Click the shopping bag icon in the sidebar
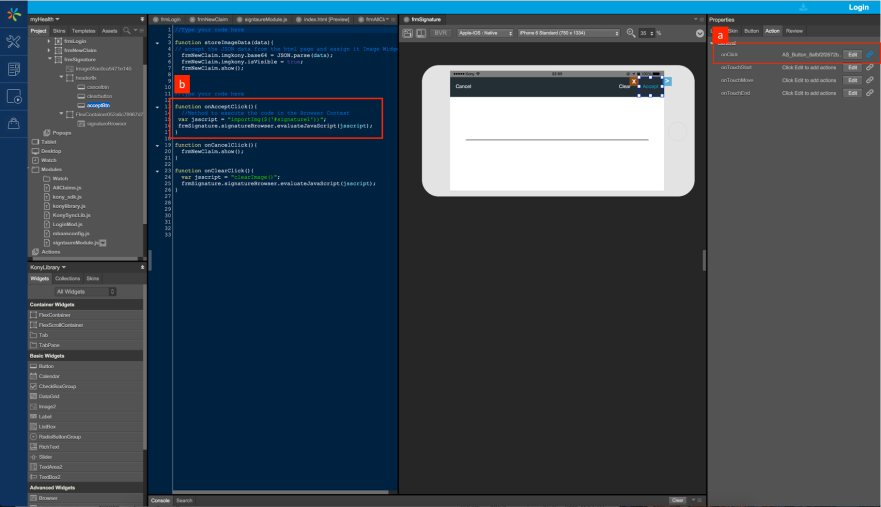 [x=13, y=123]
